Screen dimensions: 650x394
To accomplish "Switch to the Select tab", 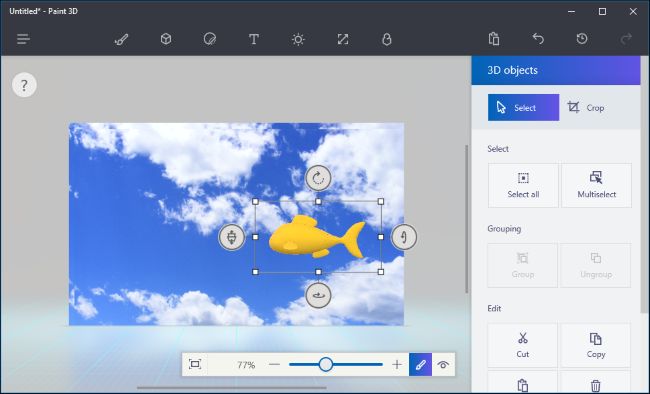I will [523, 107].
